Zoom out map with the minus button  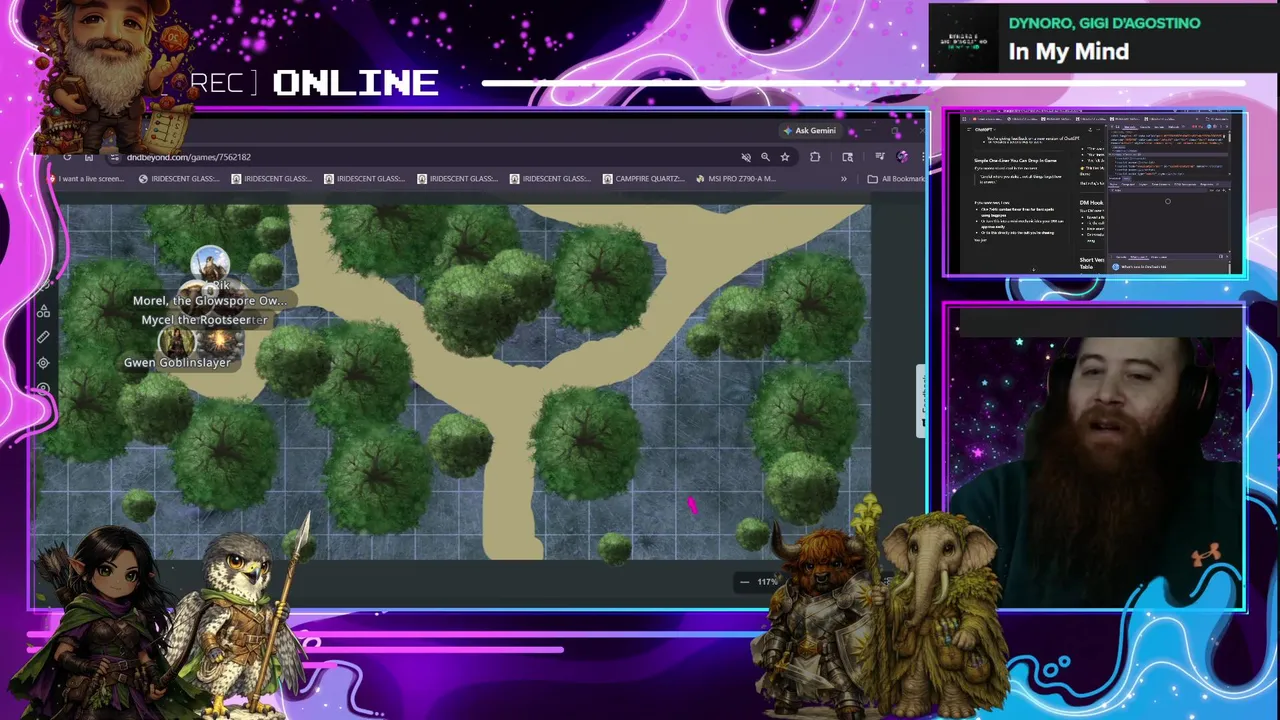tap(744, 582)
